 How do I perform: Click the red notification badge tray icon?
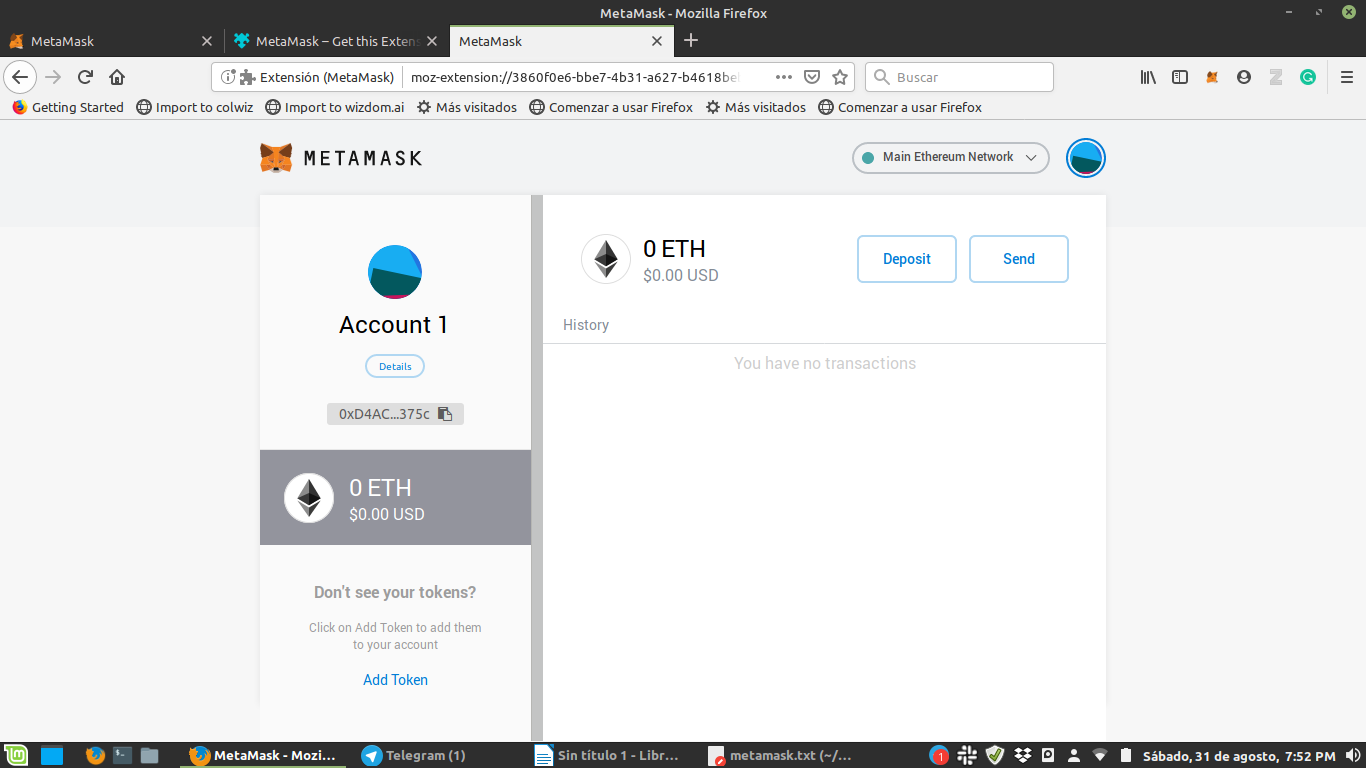939,755
